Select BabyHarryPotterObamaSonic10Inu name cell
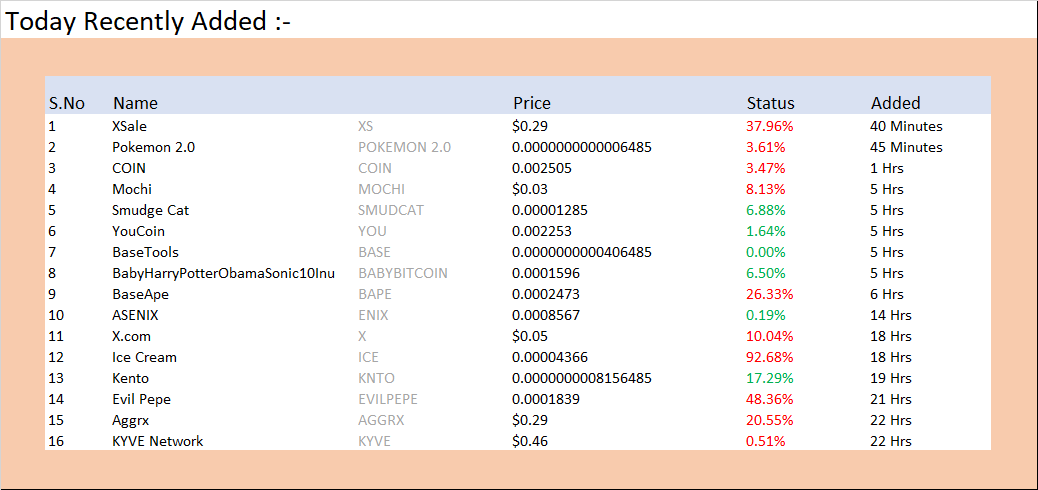1038x490 pixels. click(x=224, y=273)
